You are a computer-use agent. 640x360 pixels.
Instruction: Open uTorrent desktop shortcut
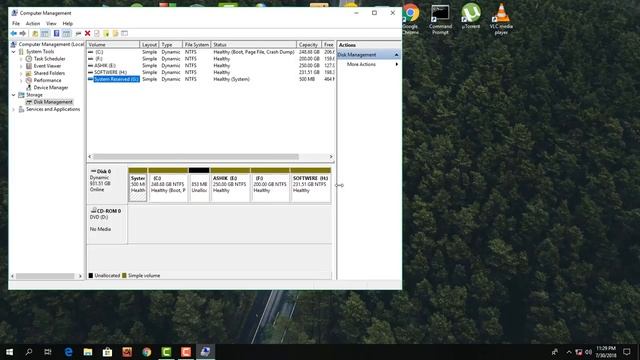click(x=471, y=16)
